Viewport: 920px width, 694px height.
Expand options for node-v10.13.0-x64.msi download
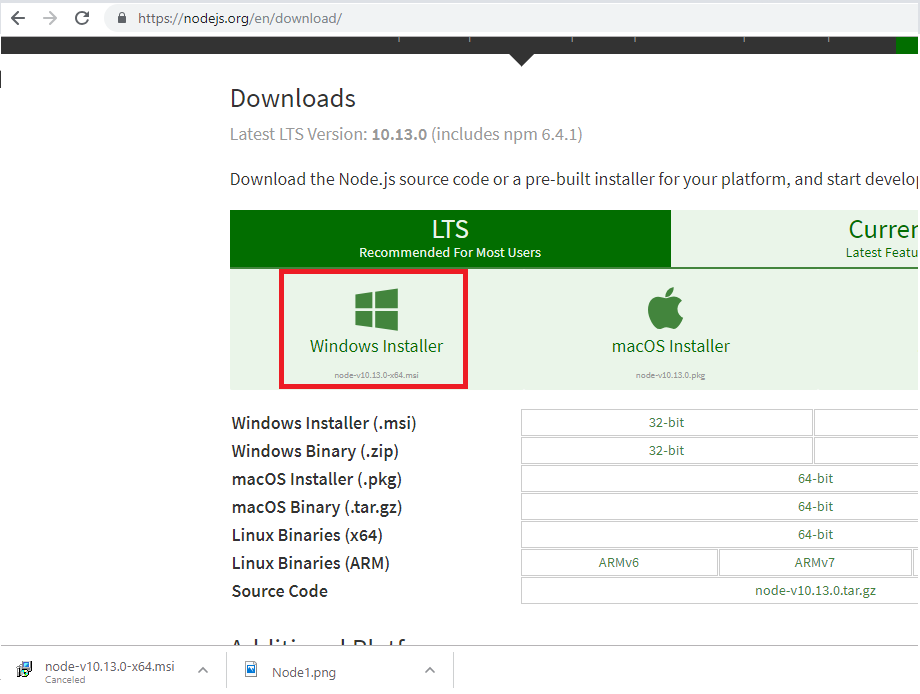coord(202,670)
